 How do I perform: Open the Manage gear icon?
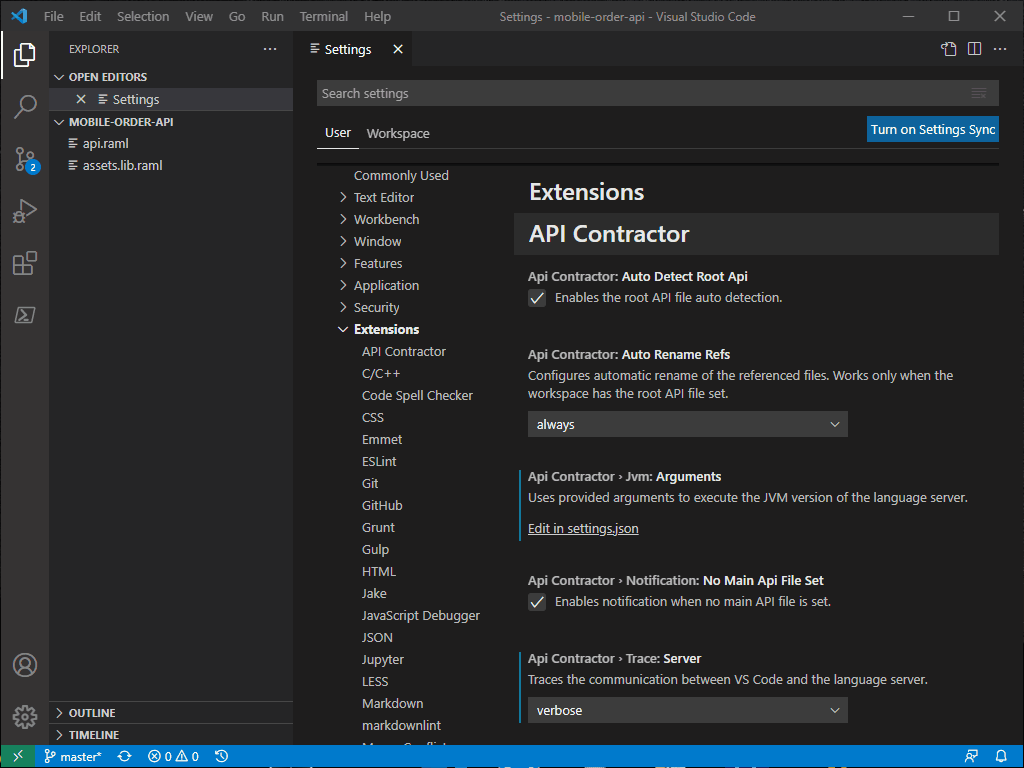pyautogui.click(x=25, y=716)
